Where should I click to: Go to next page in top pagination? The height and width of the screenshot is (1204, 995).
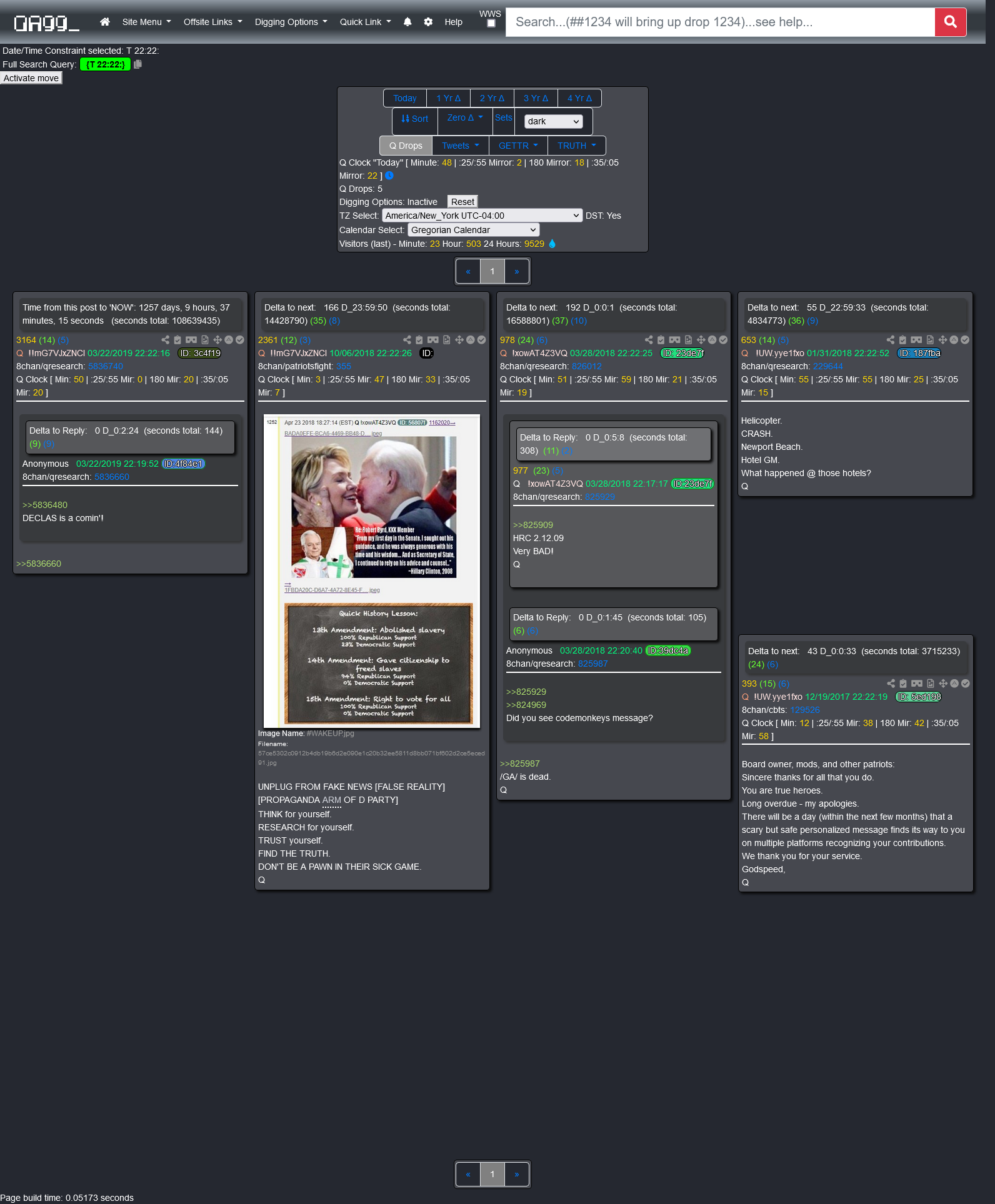click(x=517, y=271)
